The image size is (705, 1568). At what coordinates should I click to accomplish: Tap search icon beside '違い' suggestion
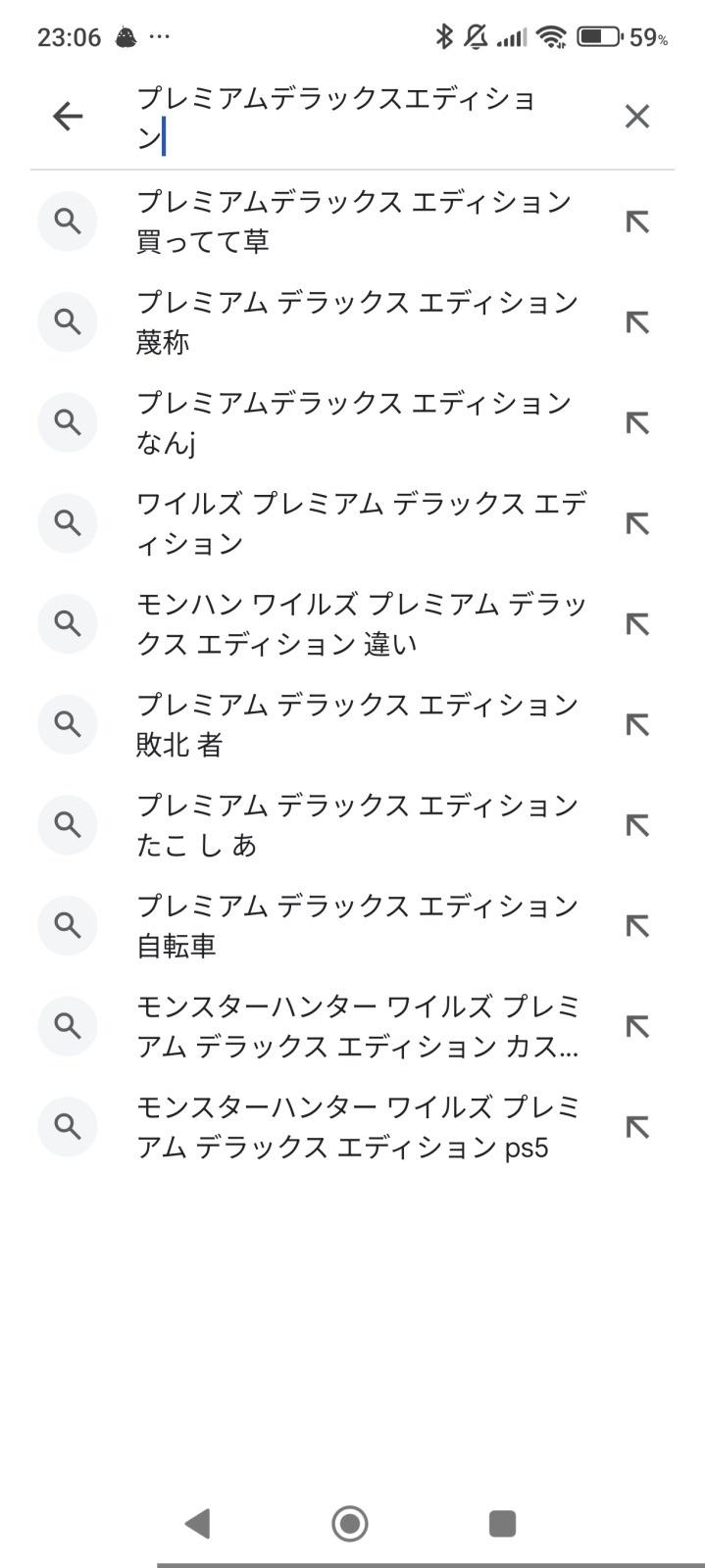68,623
